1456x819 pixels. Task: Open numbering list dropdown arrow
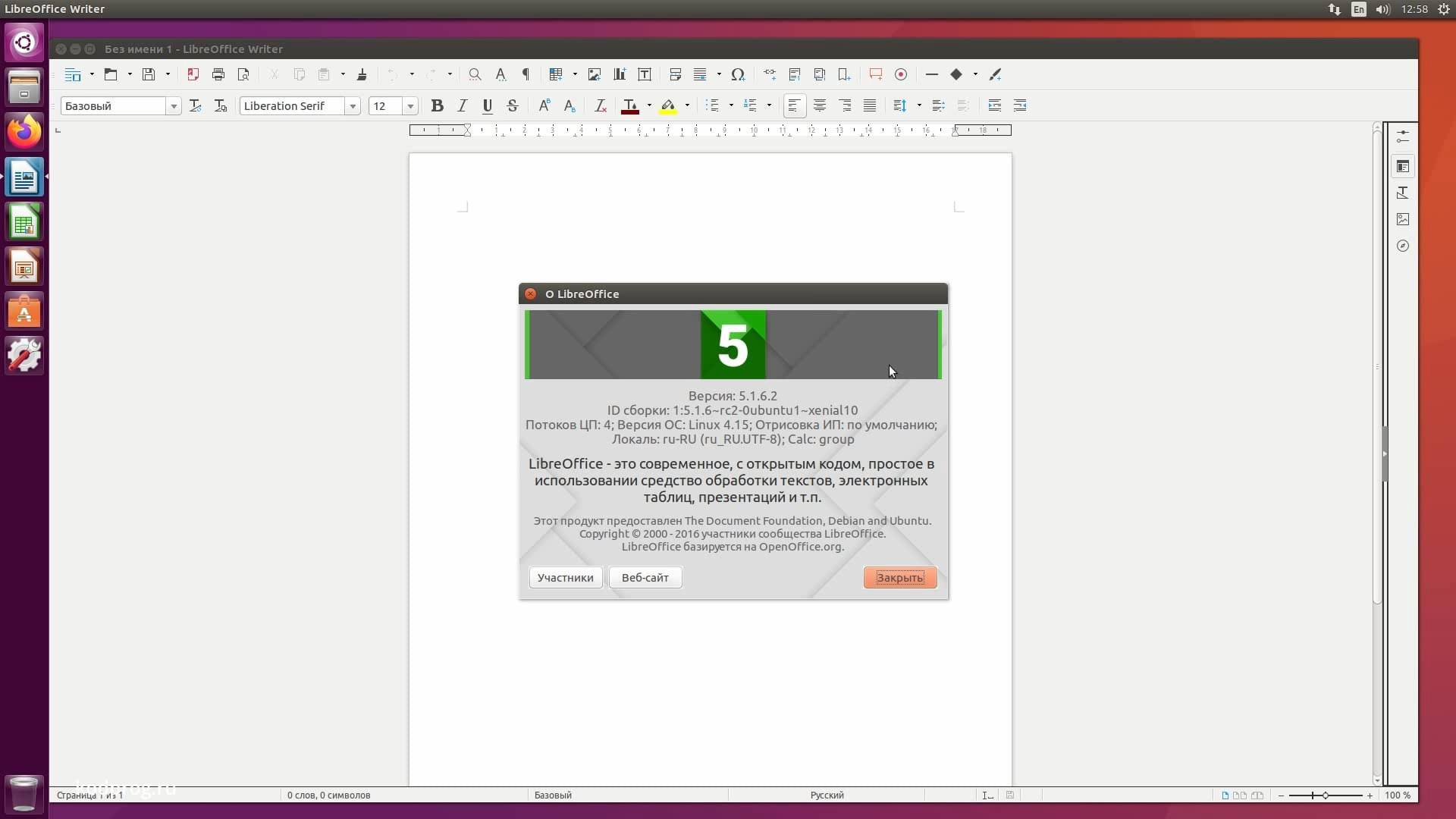pos(769,106)
